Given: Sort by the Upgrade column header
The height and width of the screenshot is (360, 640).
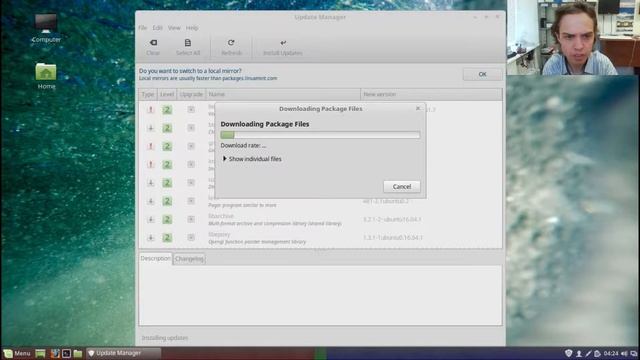Looking at the screenshot, I should [x=191, y=94].
